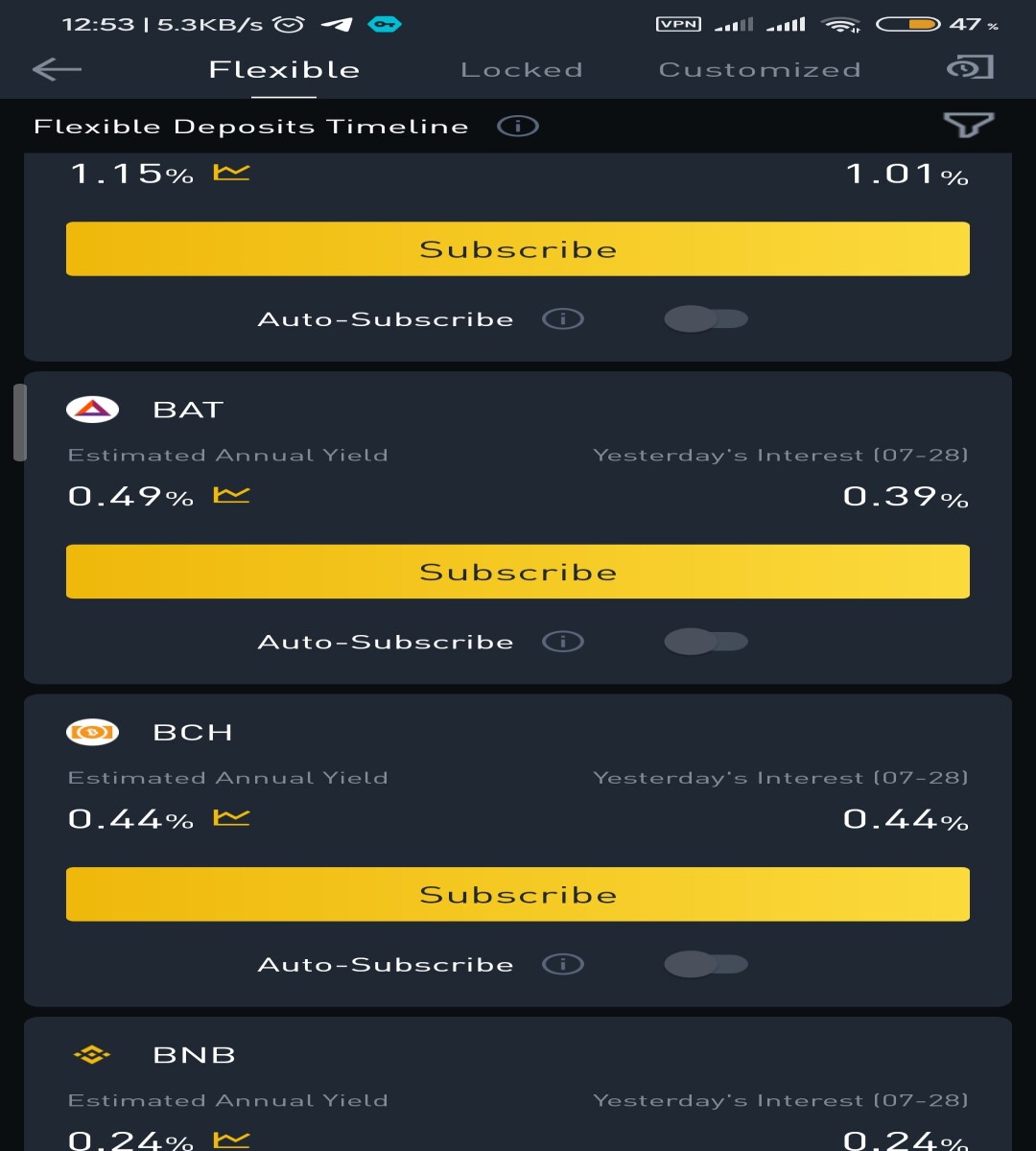Enable Auto-Subscribe for BAT

[x=706, y=642]
